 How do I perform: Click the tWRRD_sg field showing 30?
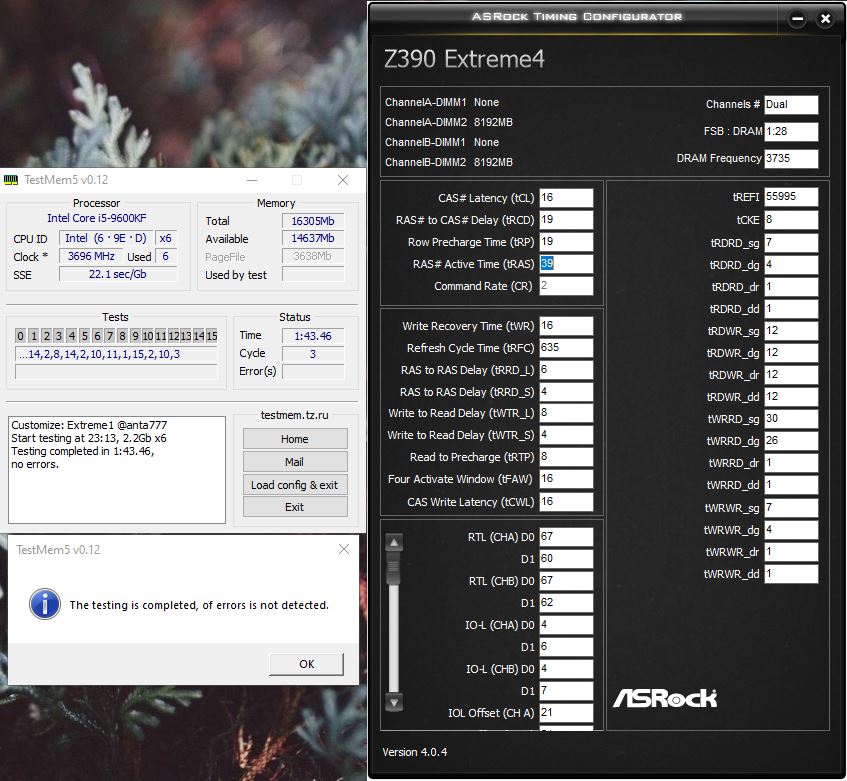click(x=791, y=419)
